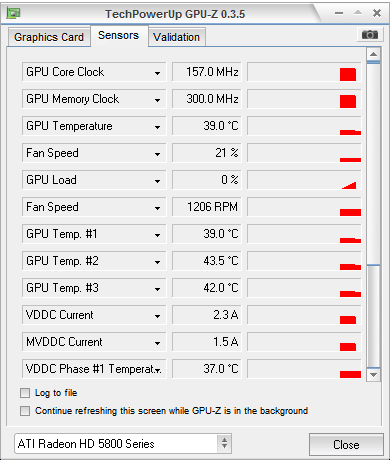Image resolution: width=390 pixels, height=460 pixels.
Task: Click the camera screenshot icon
Action: (x=370, y=34)
